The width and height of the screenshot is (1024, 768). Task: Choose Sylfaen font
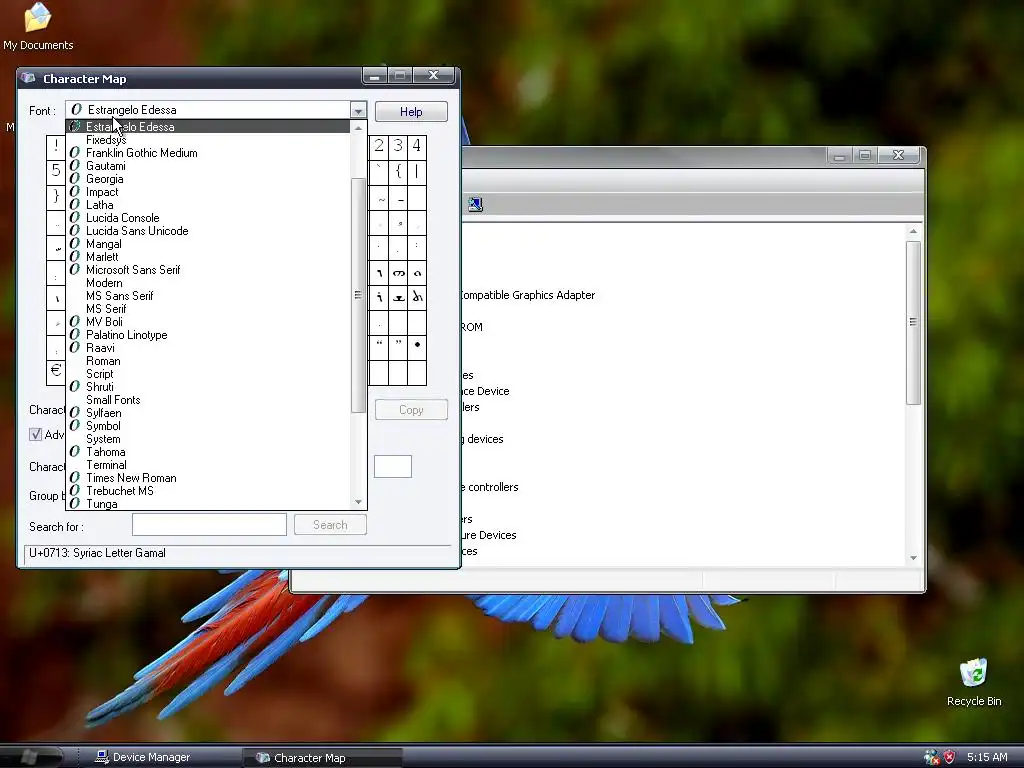click(x=208, y=413)
